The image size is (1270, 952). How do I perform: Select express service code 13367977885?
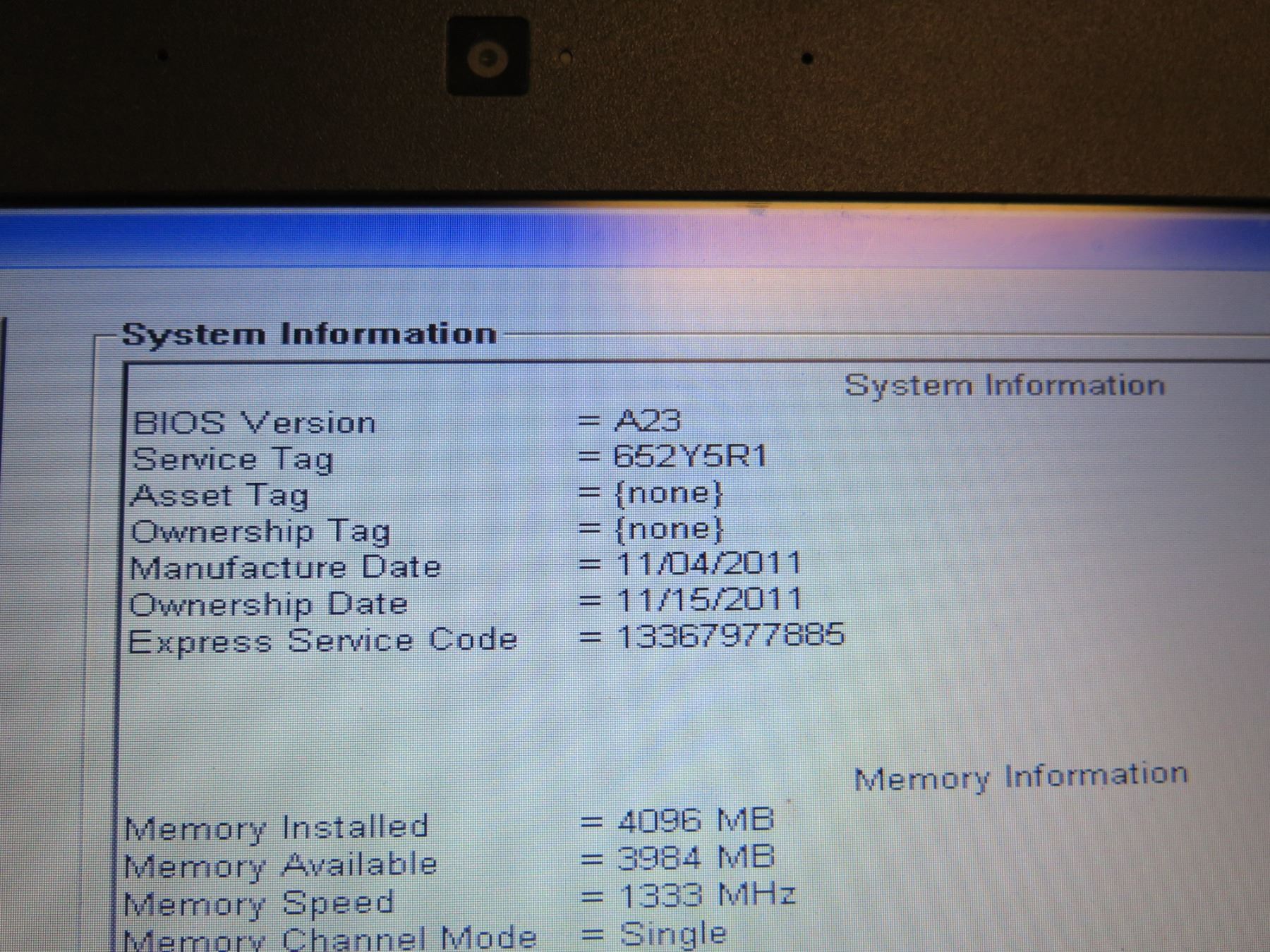[x=730, y=635]
